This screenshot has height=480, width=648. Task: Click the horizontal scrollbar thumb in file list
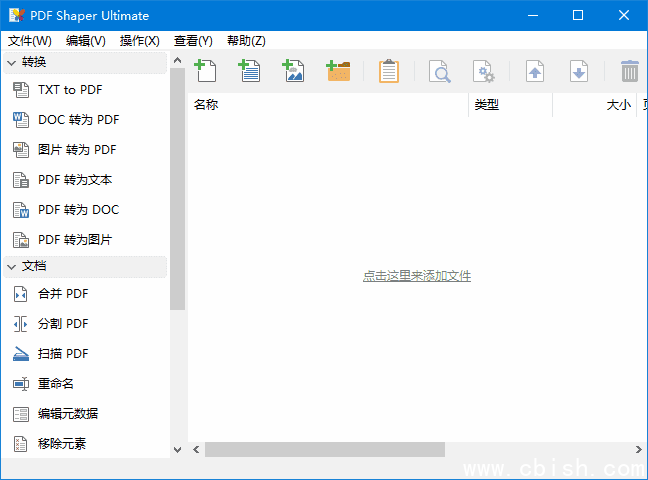click(x=324, y=450)
